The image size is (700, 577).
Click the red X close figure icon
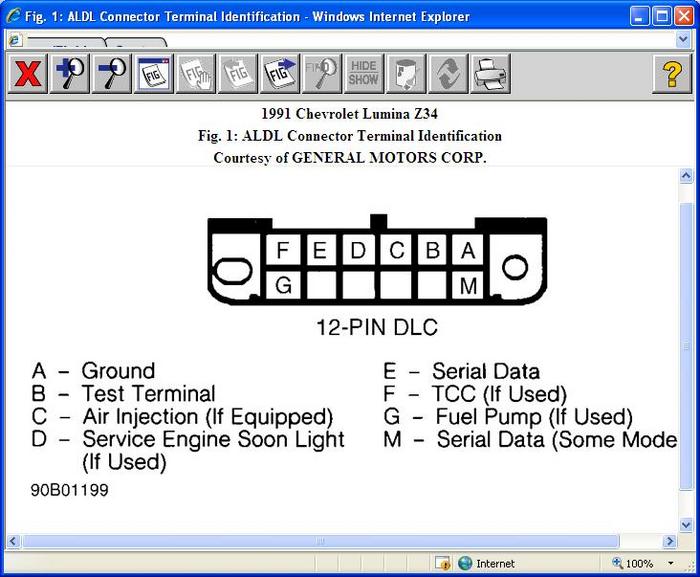(x=27, y=74)
